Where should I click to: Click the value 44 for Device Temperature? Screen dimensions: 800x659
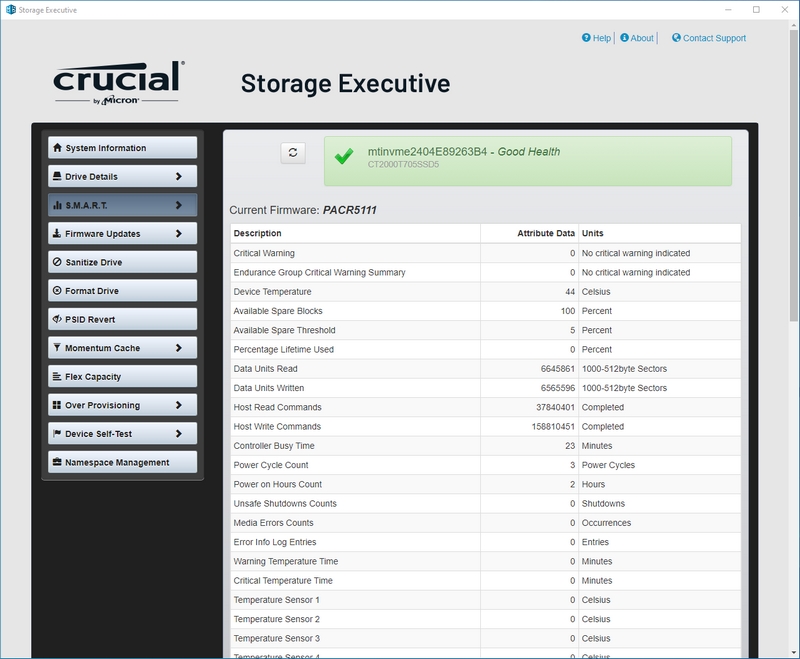coord(570,292)
